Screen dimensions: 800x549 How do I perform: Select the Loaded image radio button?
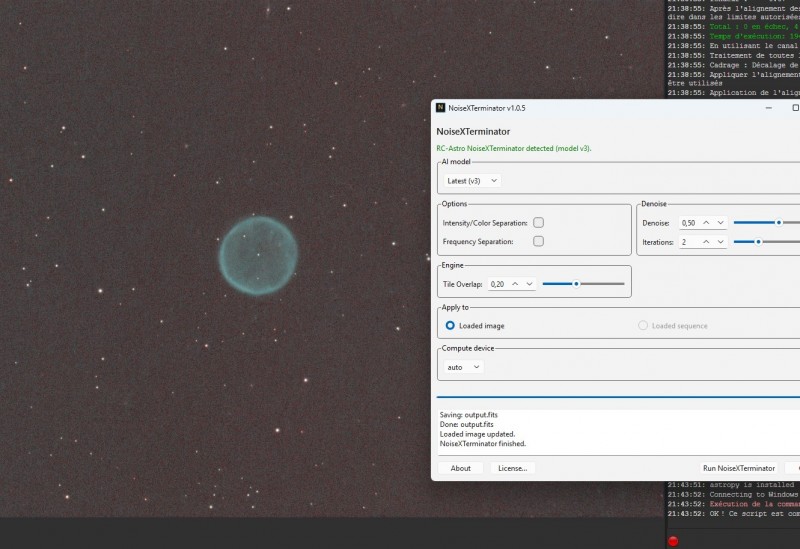tap(450, 326)
